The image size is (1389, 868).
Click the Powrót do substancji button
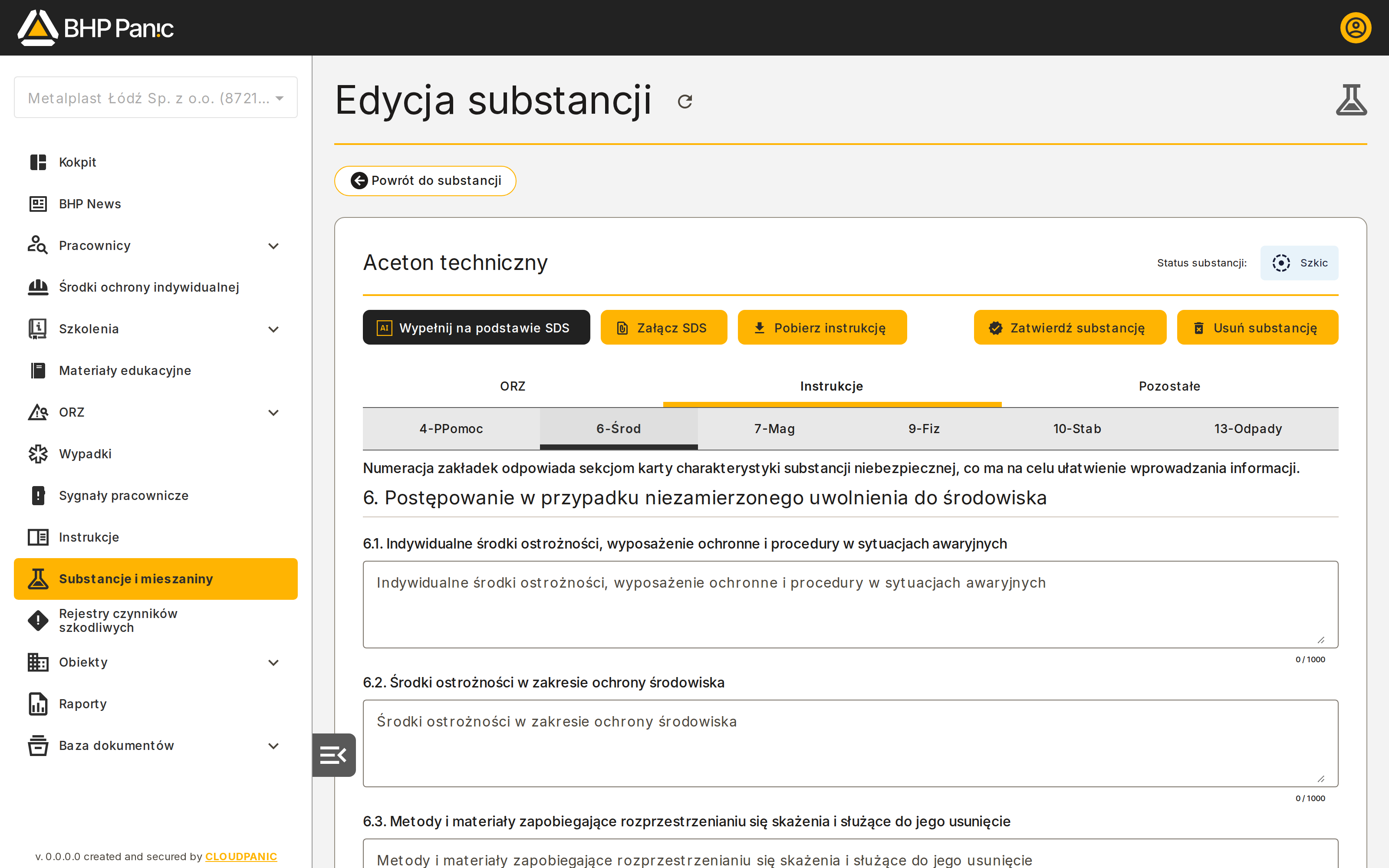[425, 181]
